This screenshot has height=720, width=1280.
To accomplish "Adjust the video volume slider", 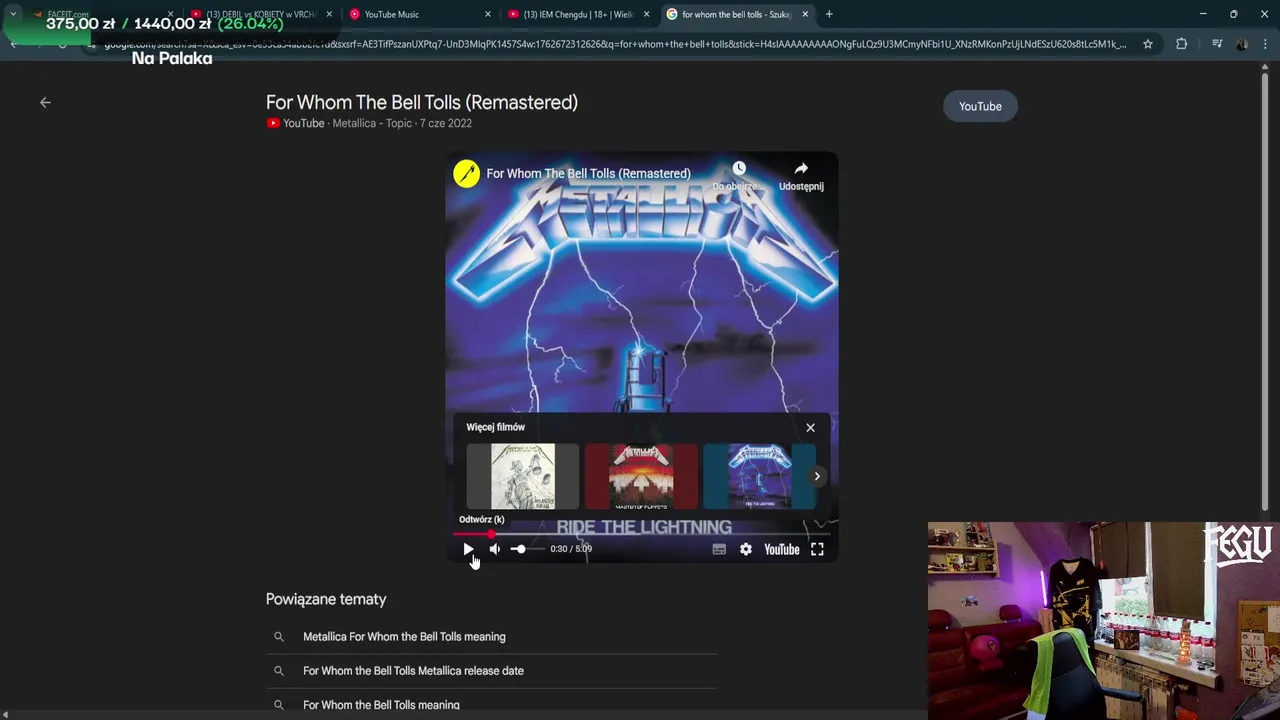I will (x=526, y=548).
